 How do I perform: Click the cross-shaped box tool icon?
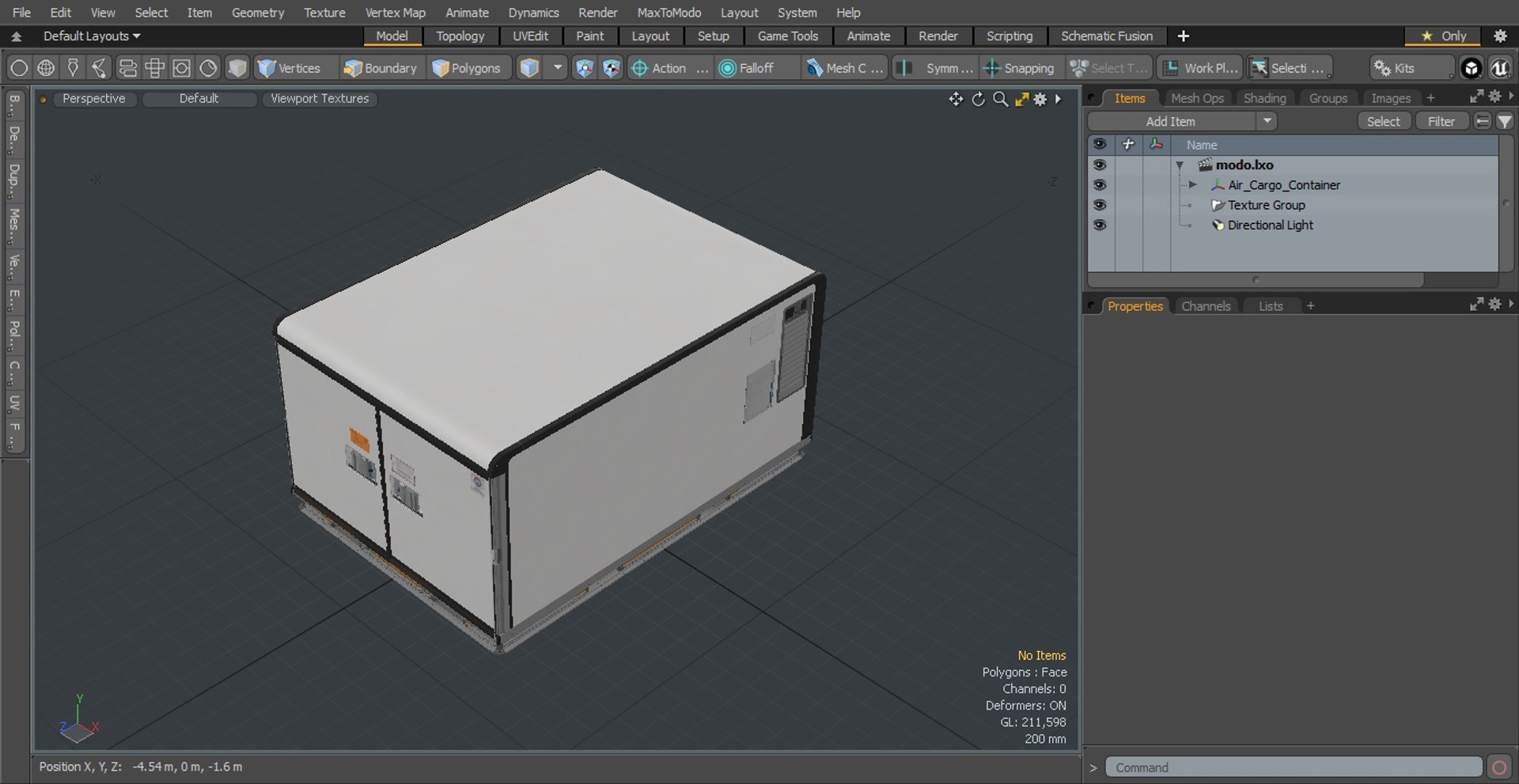pyautogui.click(x=154, y=68)
